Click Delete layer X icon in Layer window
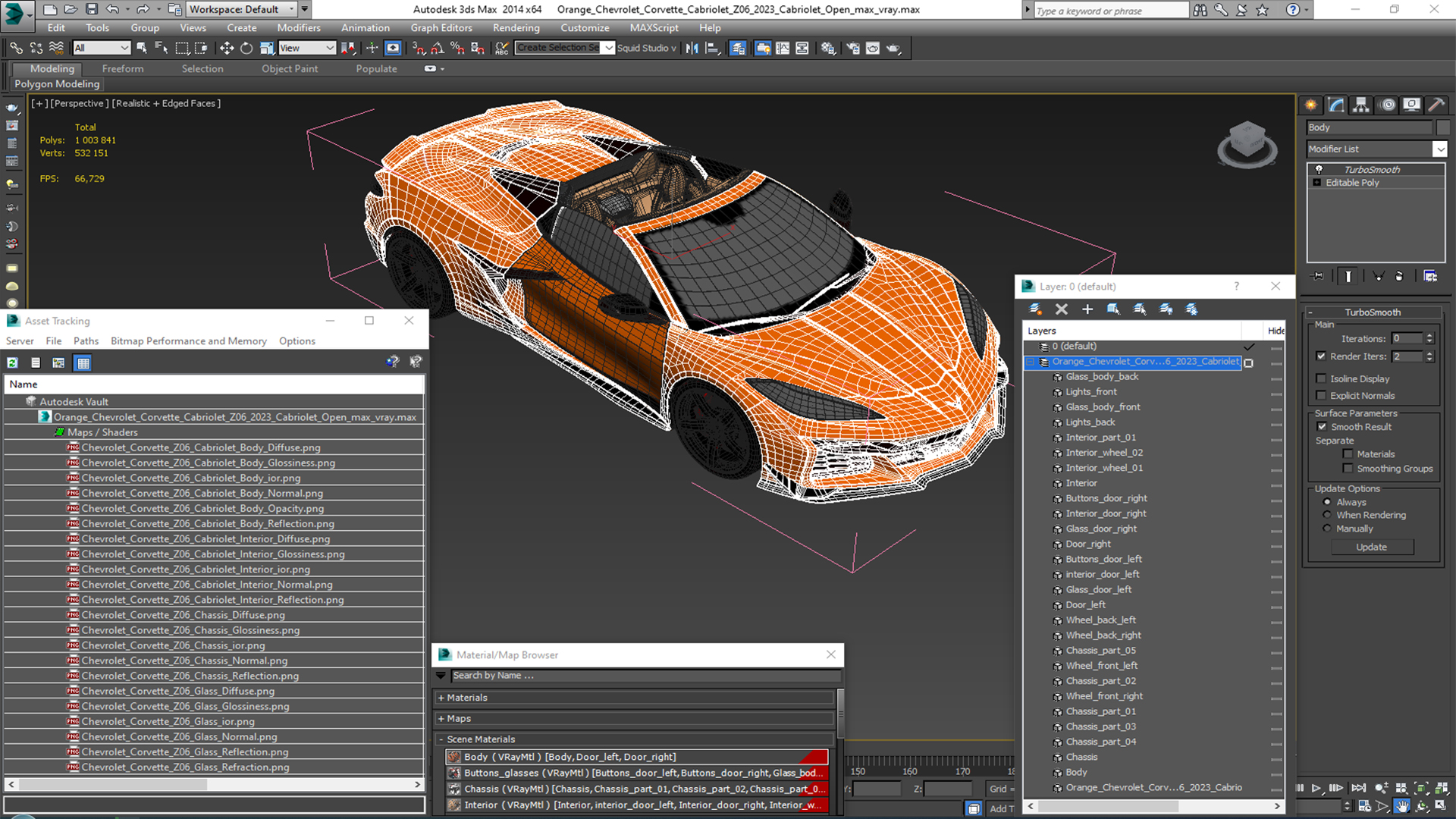 point(1061,309)
